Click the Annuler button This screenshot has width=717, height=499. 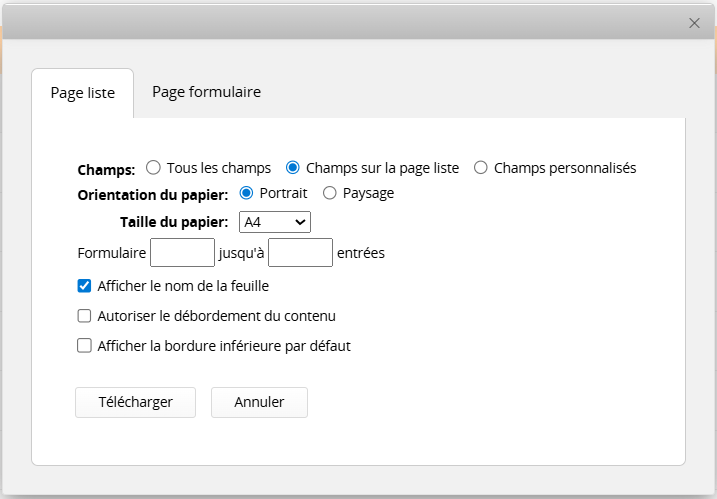click(259, 402)
